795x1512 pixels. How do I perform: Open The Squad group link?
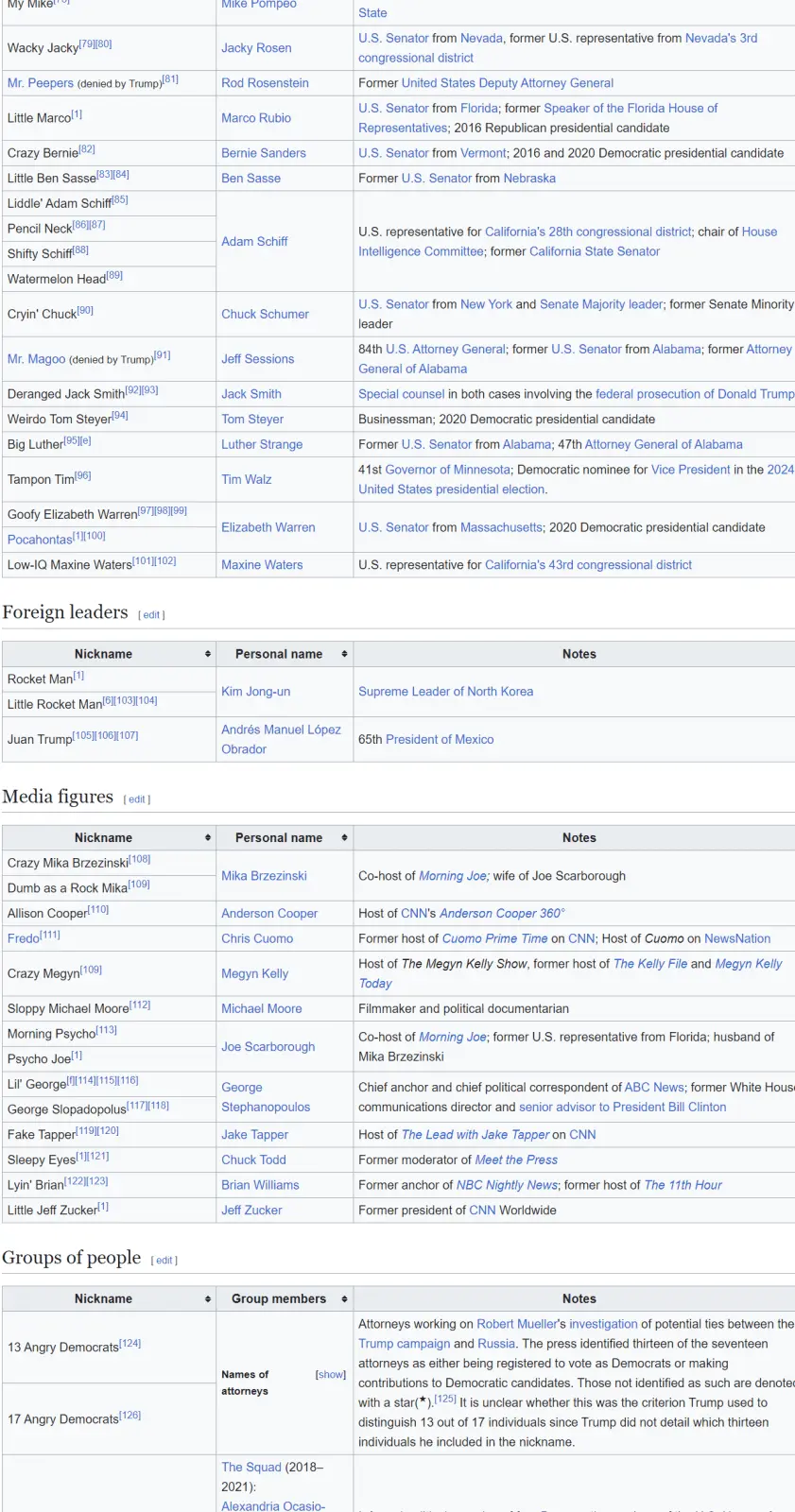point(251,1467)
